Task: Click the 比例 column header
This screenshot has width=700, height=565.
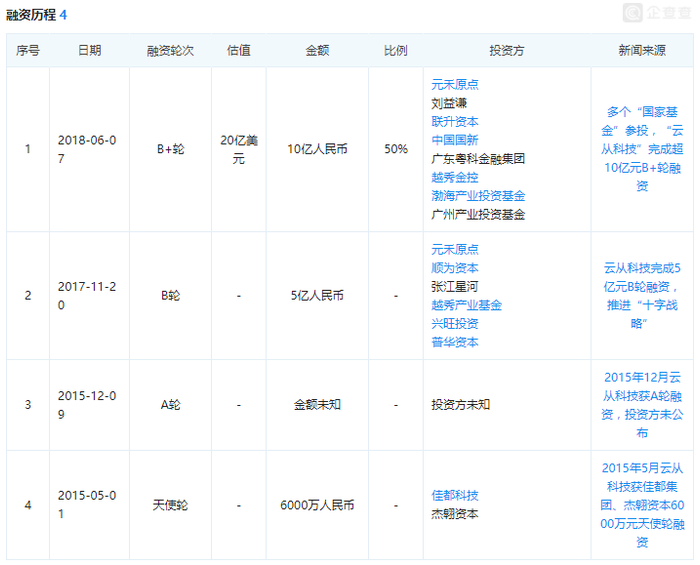Action: (396, 50)
